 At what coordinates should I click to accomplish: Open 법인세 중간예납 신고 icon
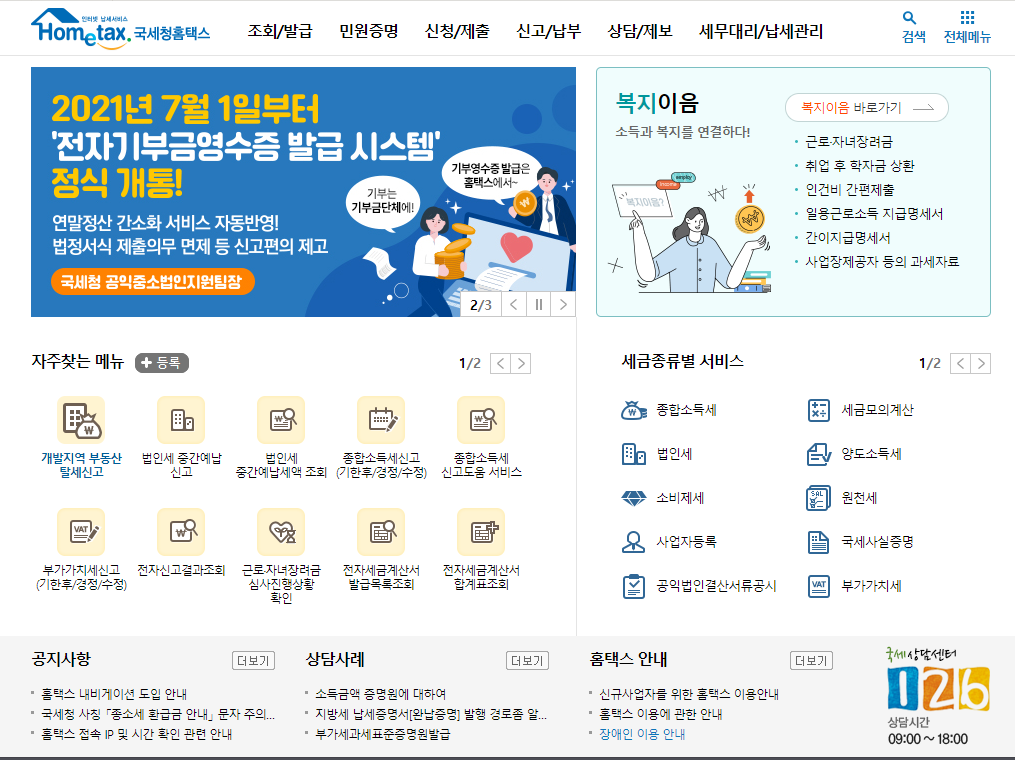(x=181, y=420)
